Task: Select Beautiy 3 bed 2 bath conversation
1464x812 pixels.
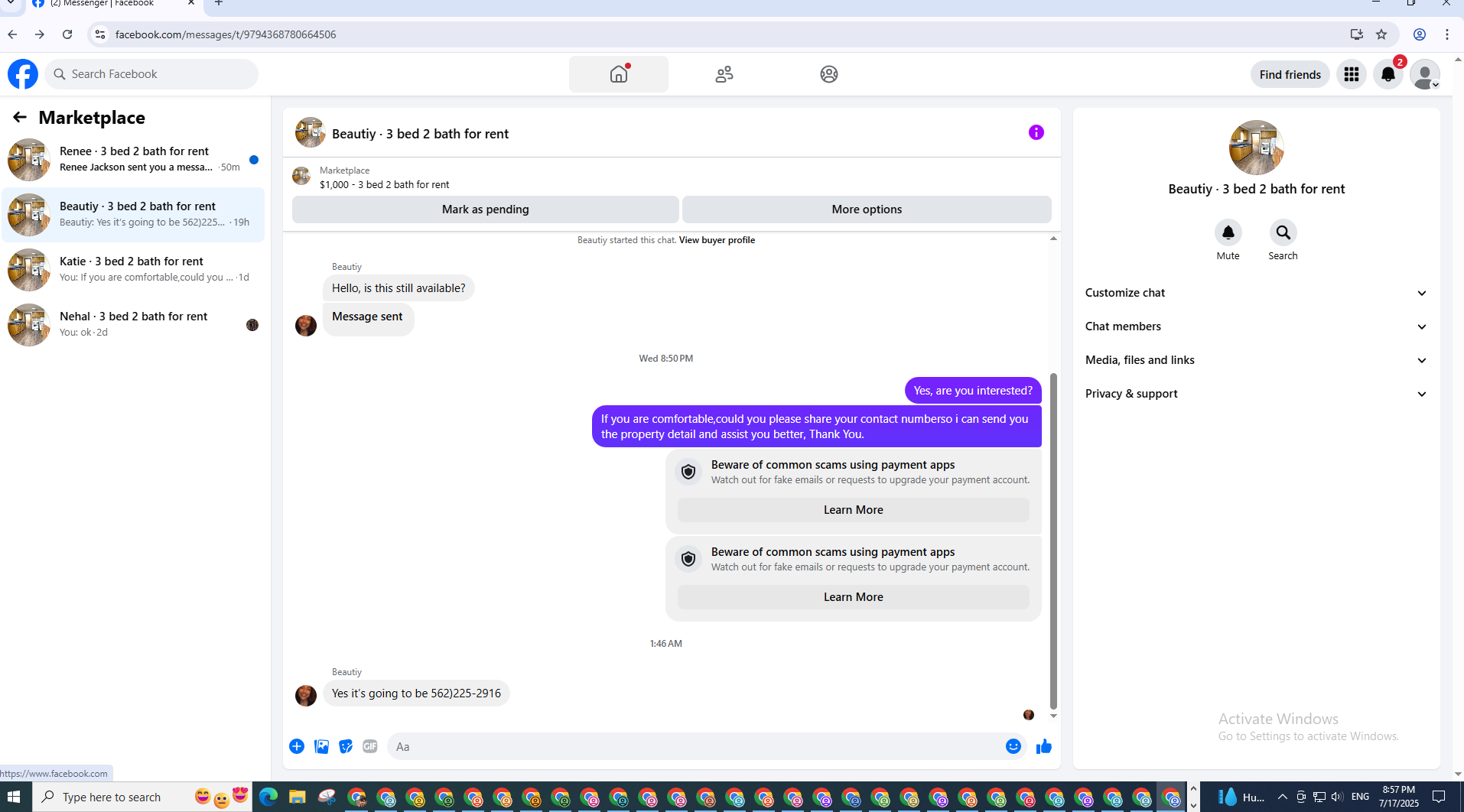Action: [x=133, y=215]
